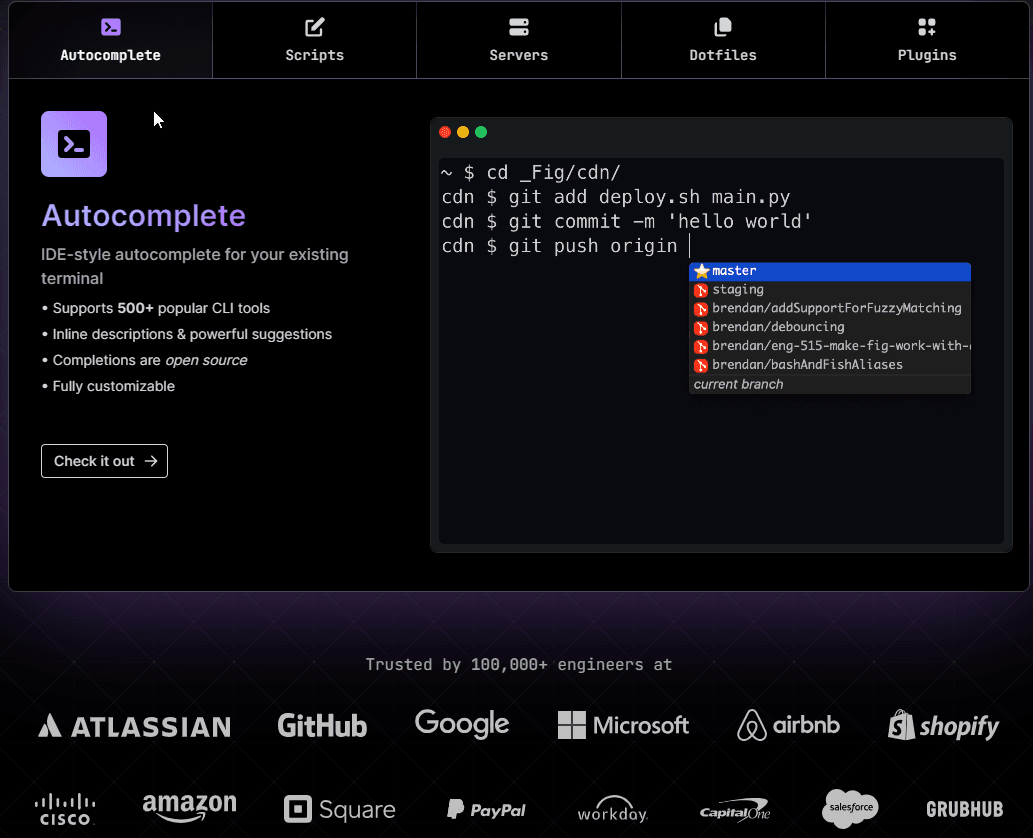The height and width of the screenshot is (838, 1033).
Task: Click the terminal input line after git push
Action: point(688,245)
